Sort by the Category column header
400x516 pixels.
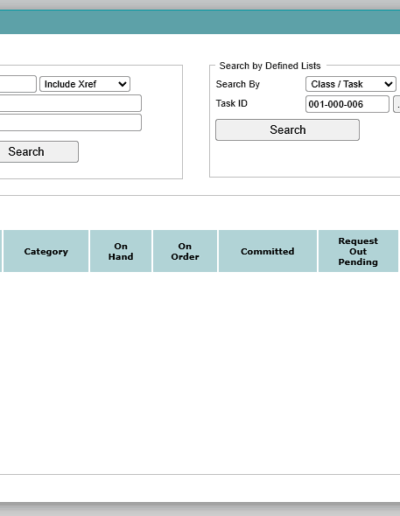(46, 251)
